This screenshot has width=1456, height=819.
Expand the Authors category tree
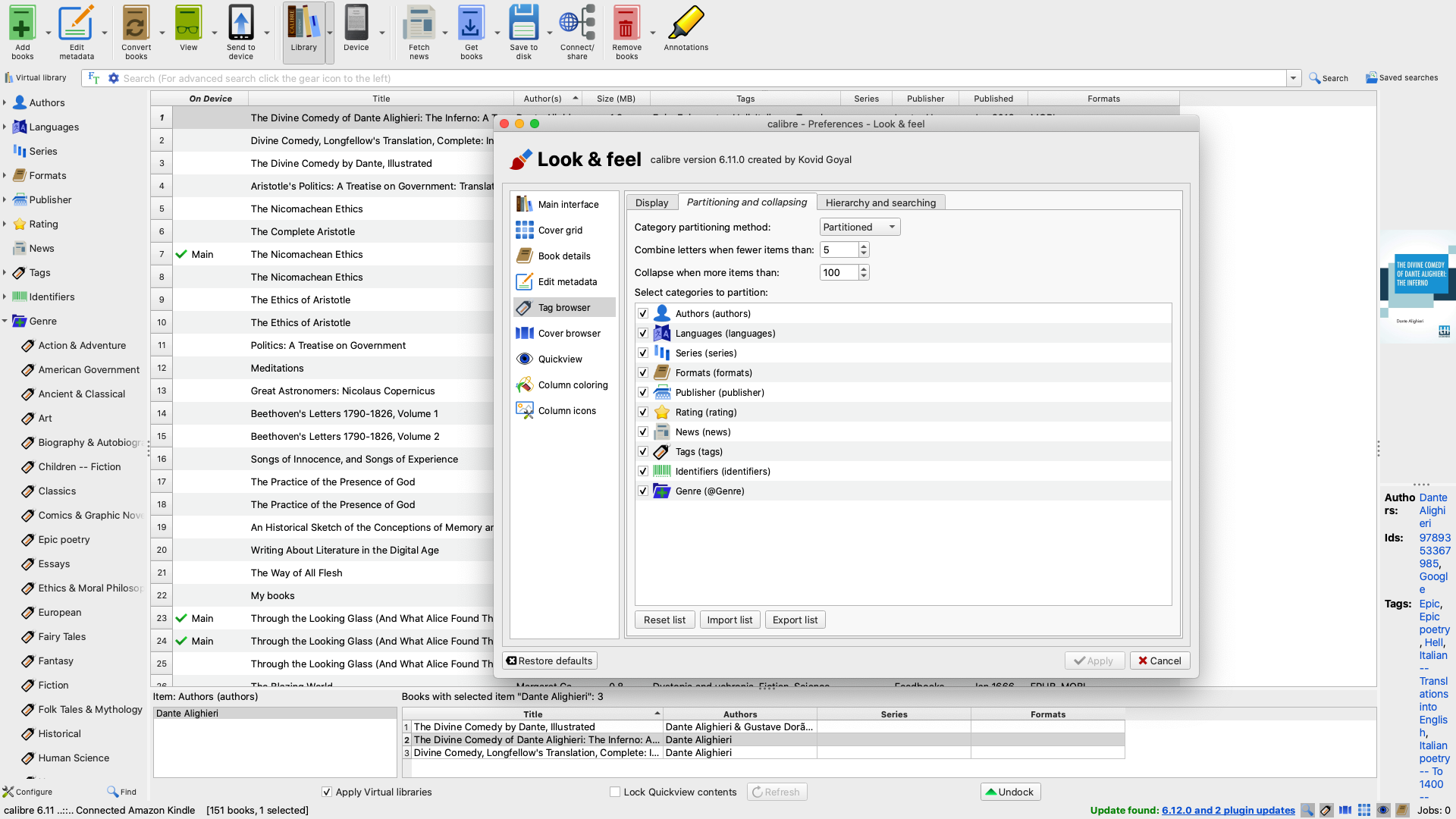(5, 103)
